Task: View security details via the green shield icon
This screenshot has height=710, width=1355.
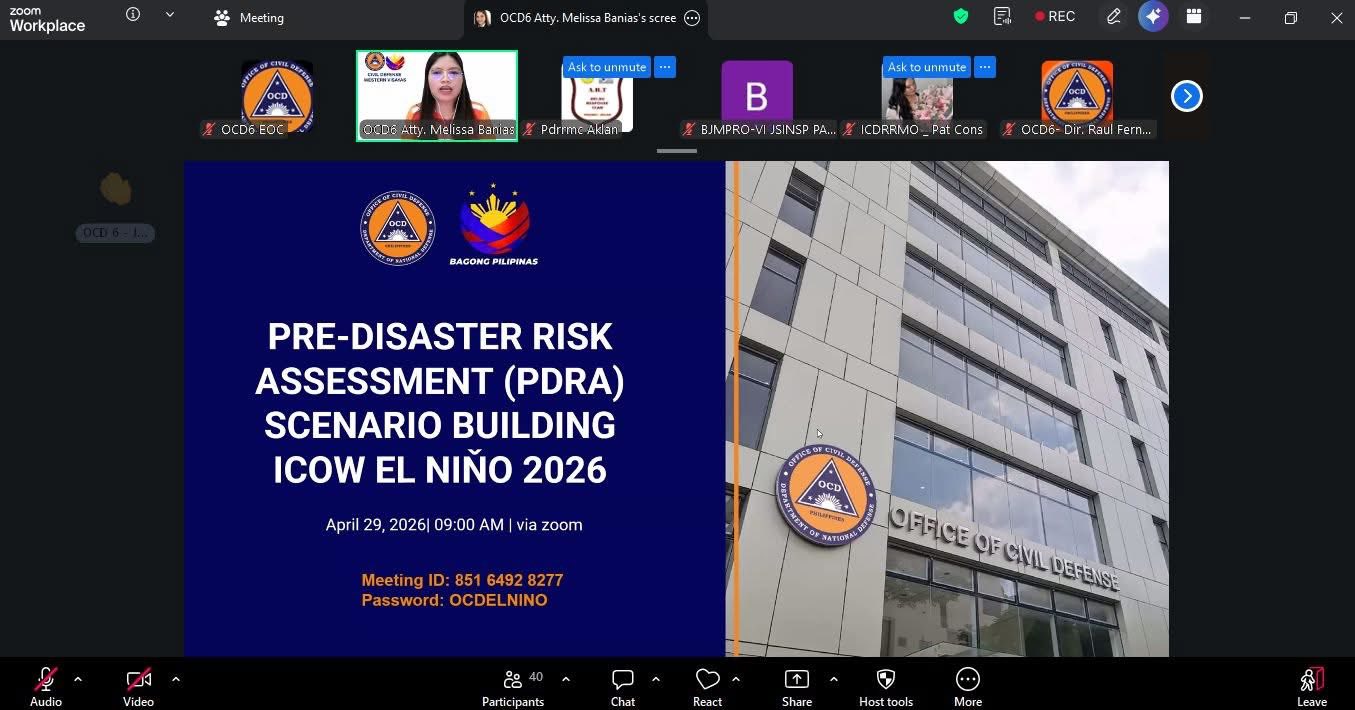Action: 960,17
